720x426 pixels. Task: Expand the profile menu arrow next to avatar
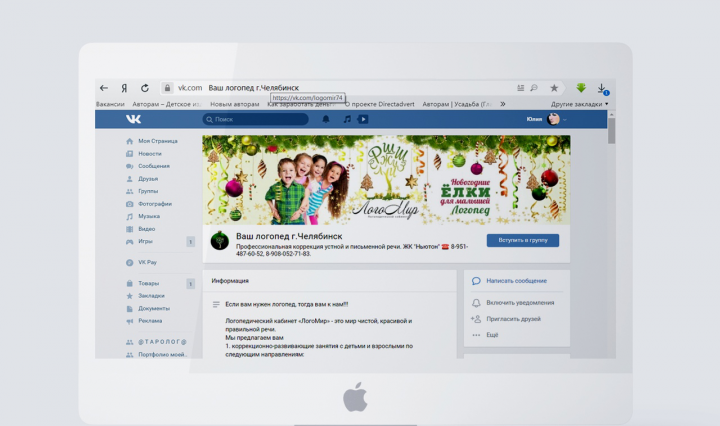[564, 120]
